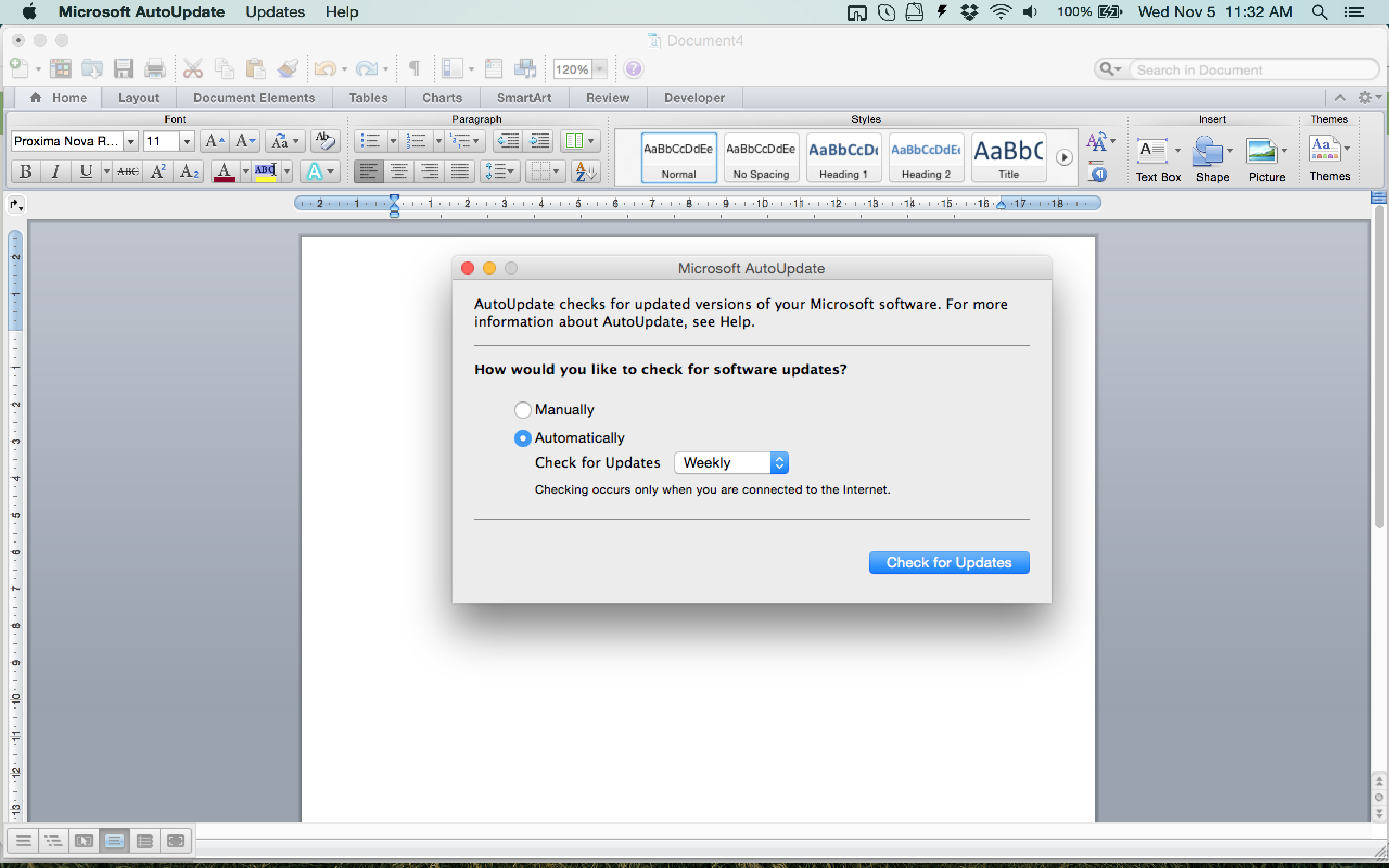This screenshot has height=868, width=1389.
Task: Toggle Italic formatting in Font group
Action: (56, 171)
